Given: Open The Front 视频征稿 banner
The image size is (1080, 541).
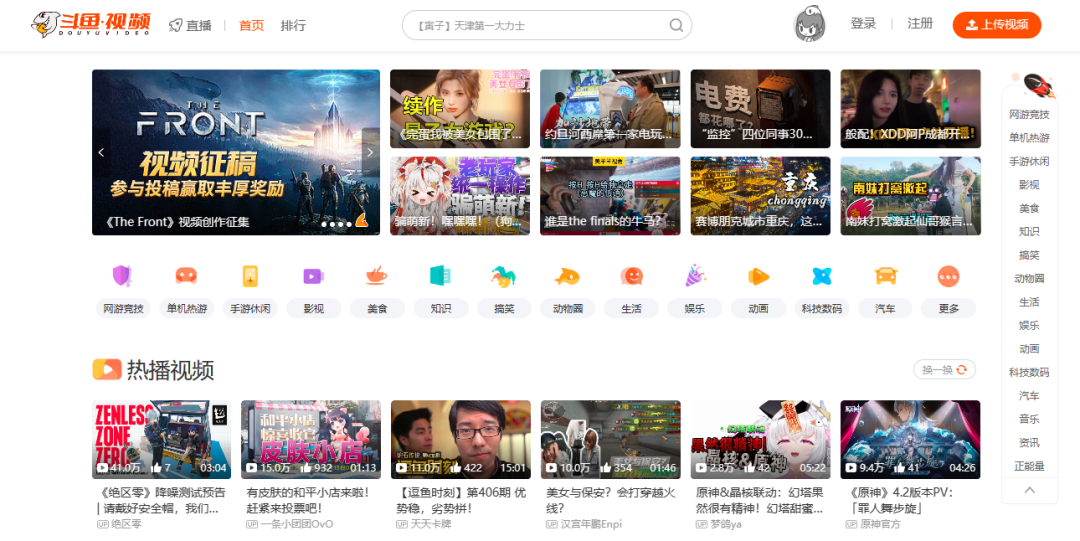Looking at the screenshot, I should click(236, 152).
